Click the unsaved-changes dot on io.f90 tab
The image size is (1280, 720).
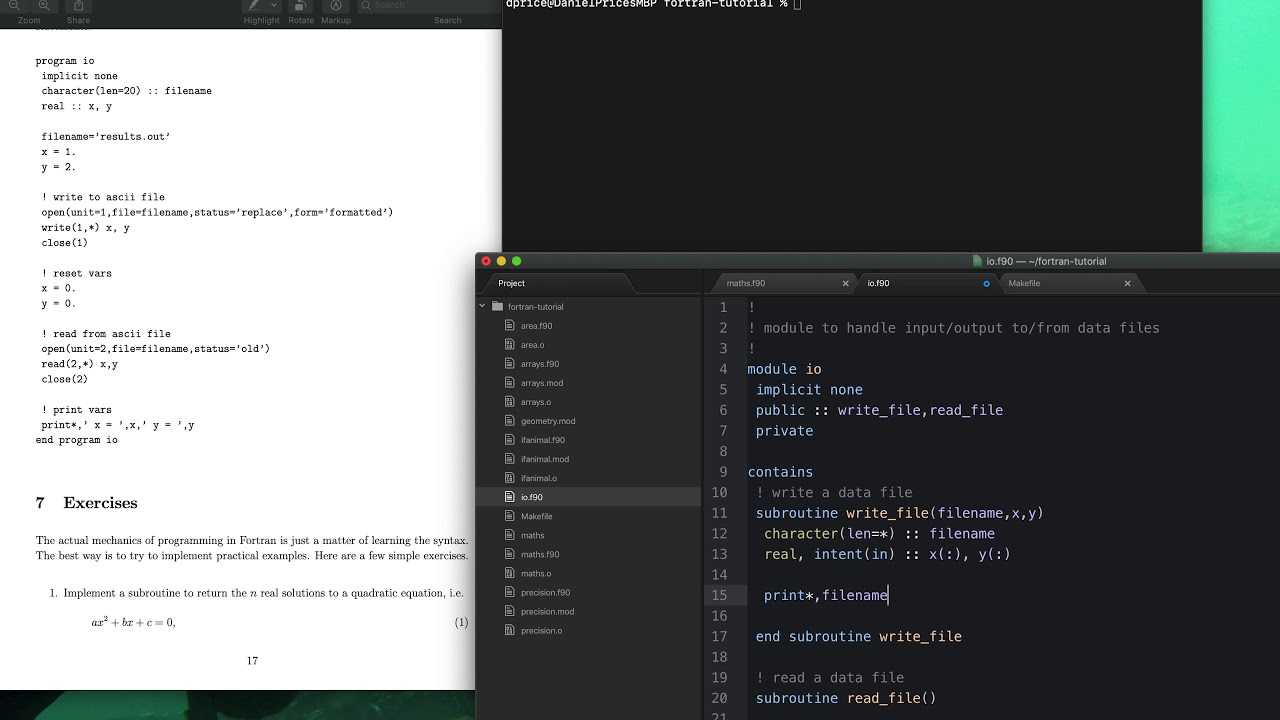[986, 283]
